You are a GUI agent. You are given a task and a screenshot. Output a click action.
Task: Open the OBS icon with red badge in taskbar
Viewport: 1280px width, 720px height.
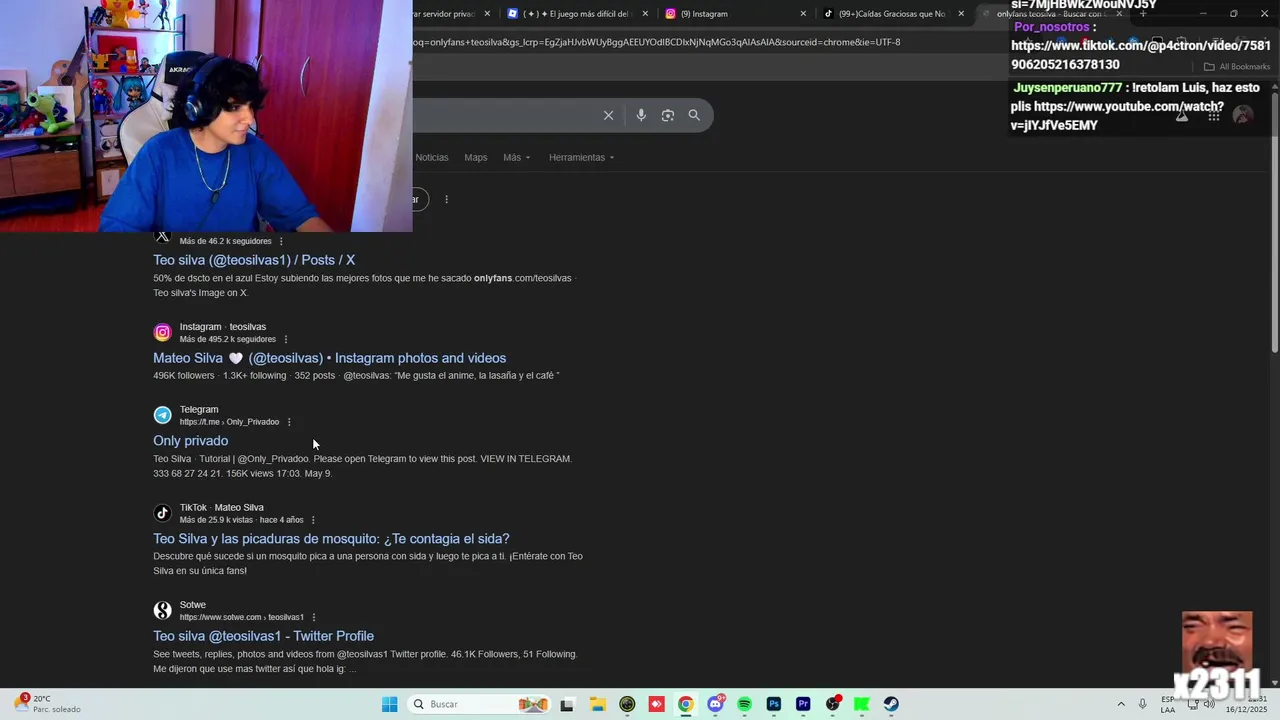pos(832,704)
